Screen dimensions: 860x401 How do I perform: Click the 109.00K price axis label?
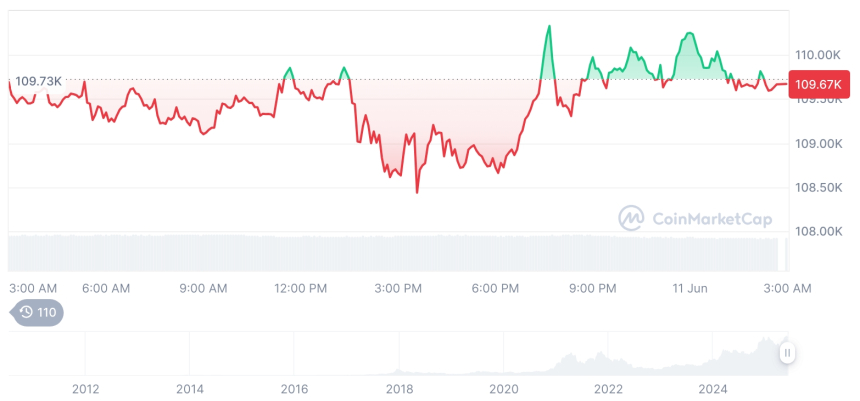[x=820, y=143]
